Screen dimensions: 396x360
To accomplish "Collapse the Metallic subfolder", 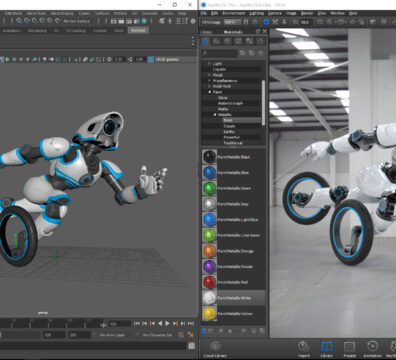I will point(215,114).
